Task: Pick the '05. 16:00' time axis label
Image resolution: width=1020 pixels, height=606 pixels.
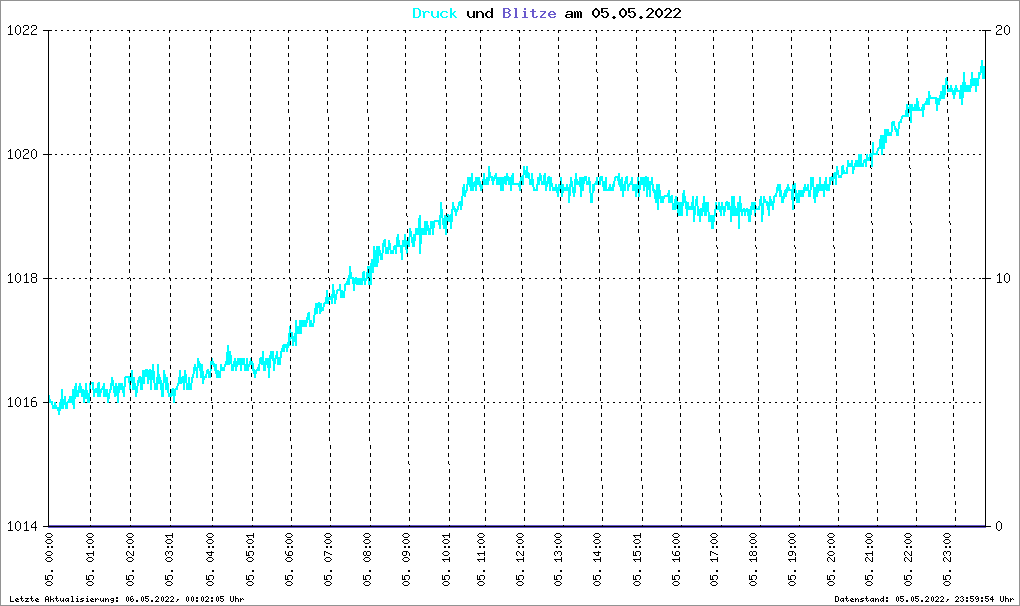Action: click(x=677, y=560)
